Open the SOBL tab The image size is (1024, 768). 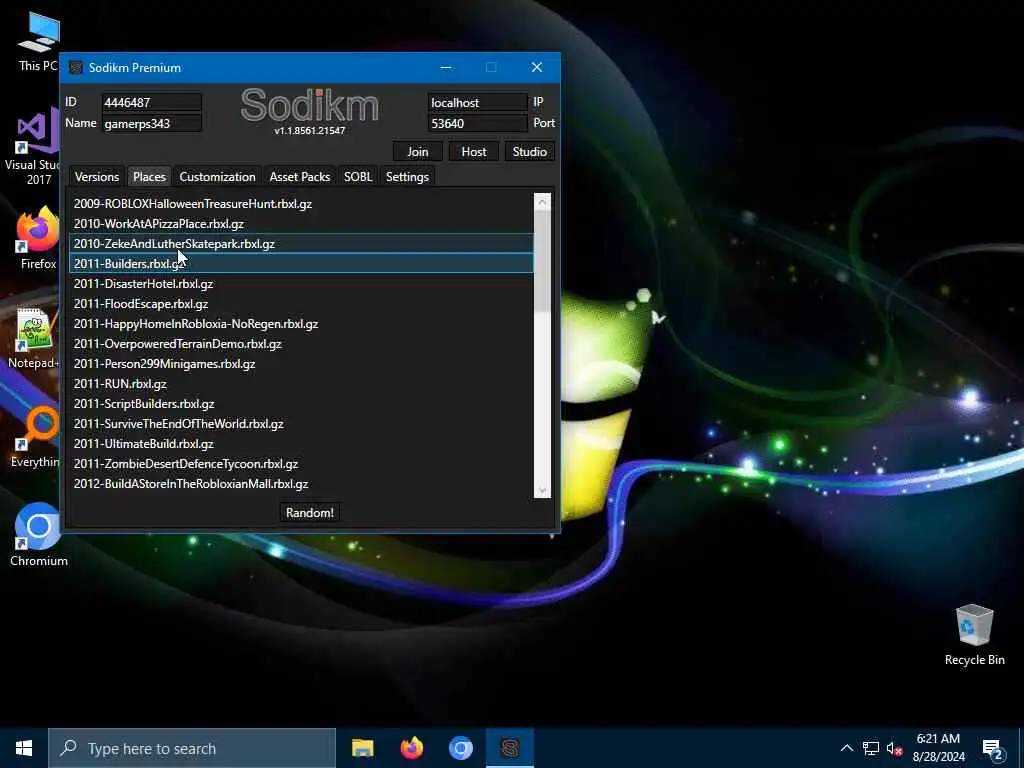tap(358, 177)
